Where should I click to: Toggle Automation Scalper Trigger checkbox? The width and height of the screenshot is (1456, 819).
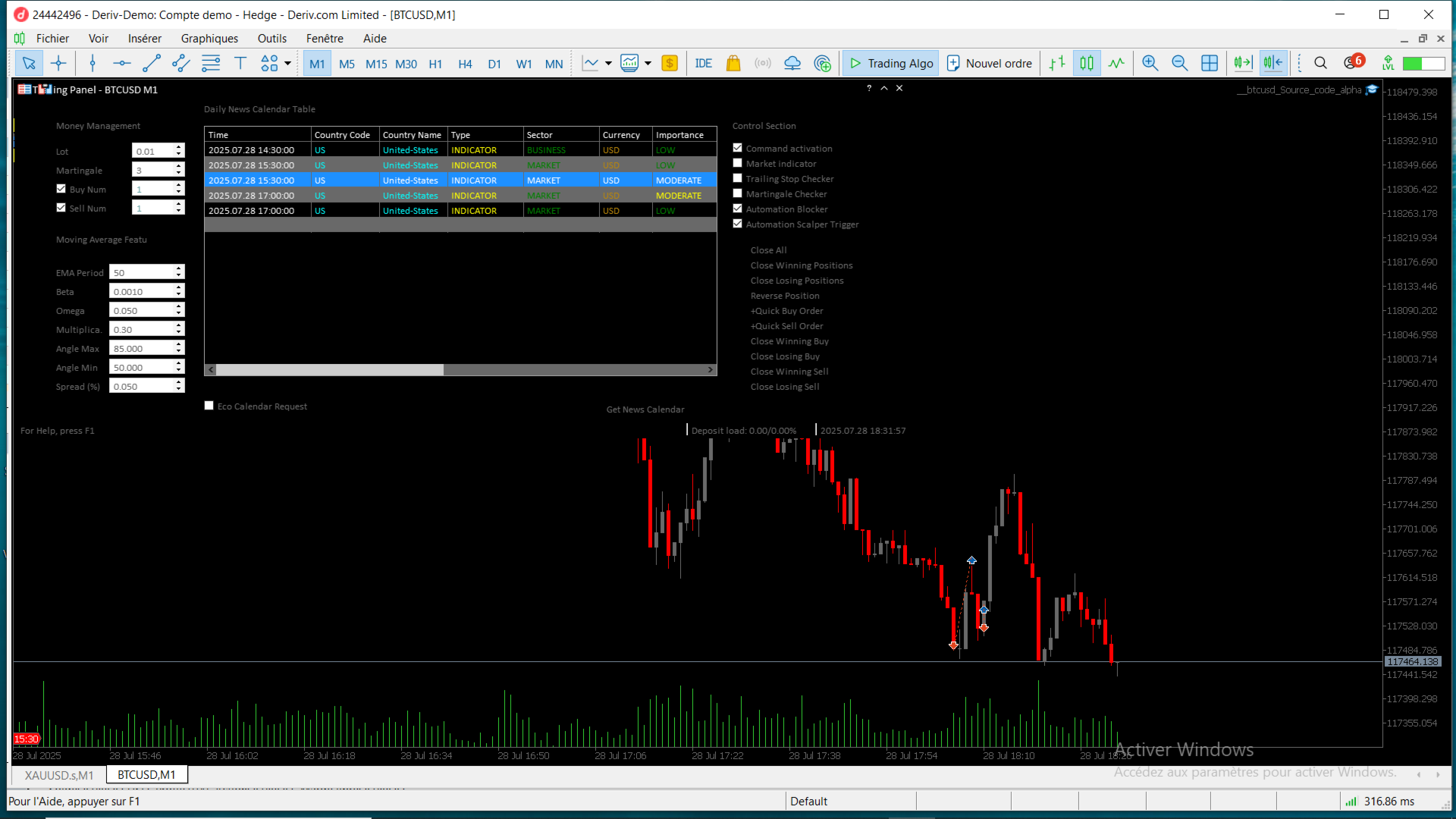tap(737, 224)
